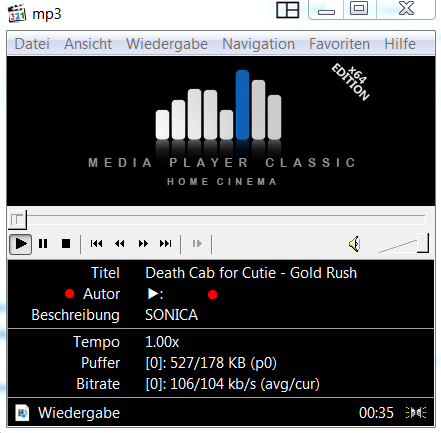Screen dimensions: 441x433
Task: Click the 1.00x tempo value
Action: pyautogui.click(x=162, y=342)
